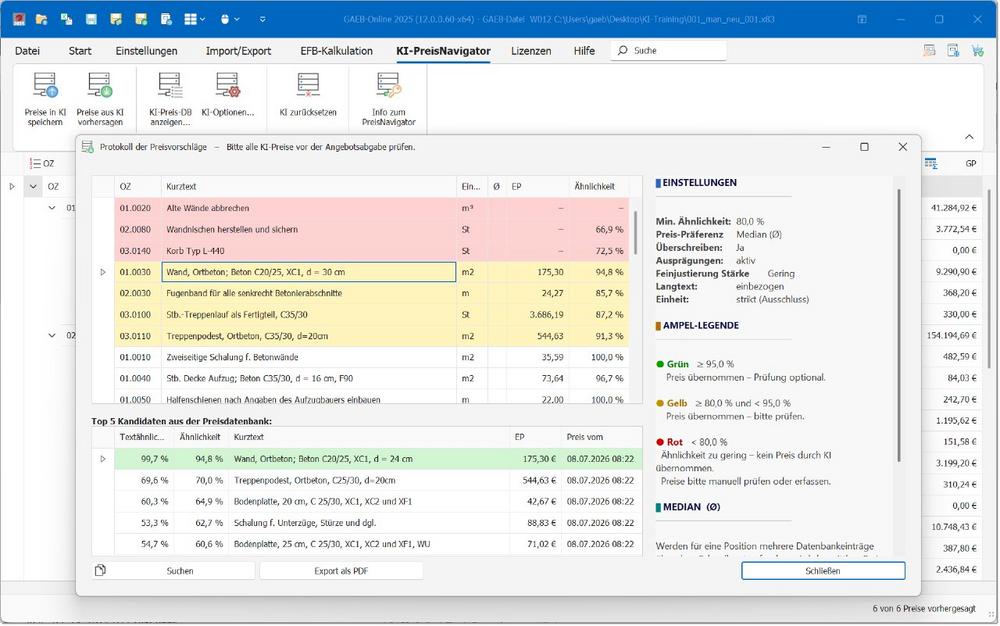Click Preise in KI speichern icon
1000x626 pixels.
point(45,85)
